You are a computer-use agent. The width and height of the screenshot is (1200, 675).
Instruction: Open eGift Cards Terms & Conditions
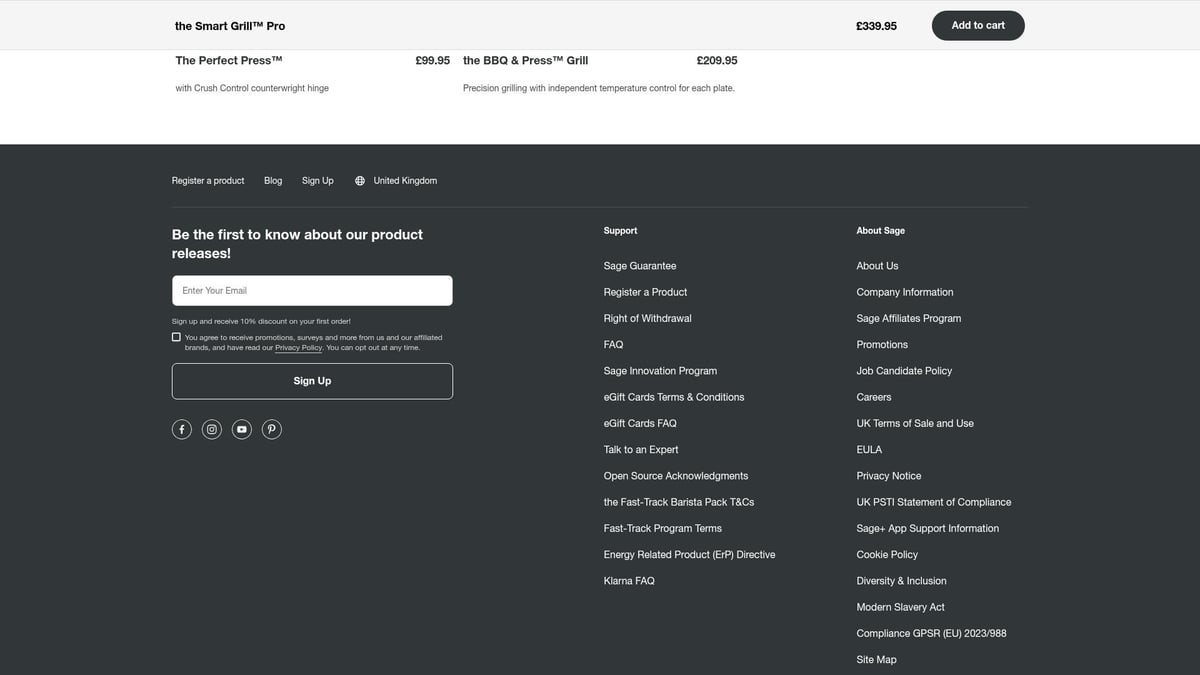click(x=674, y=397)
